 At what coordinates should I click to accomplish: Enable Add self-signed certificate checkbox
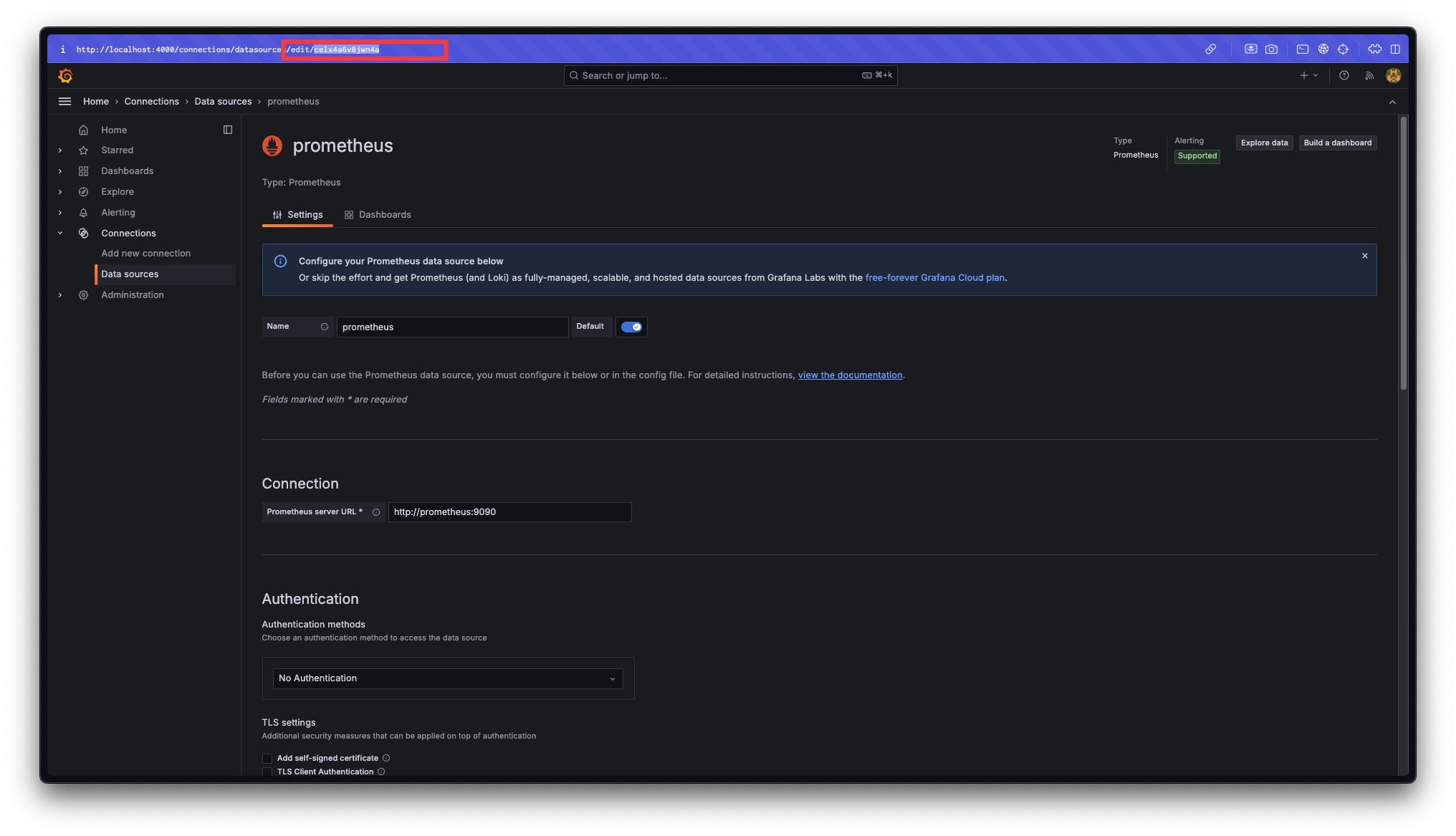267,758
